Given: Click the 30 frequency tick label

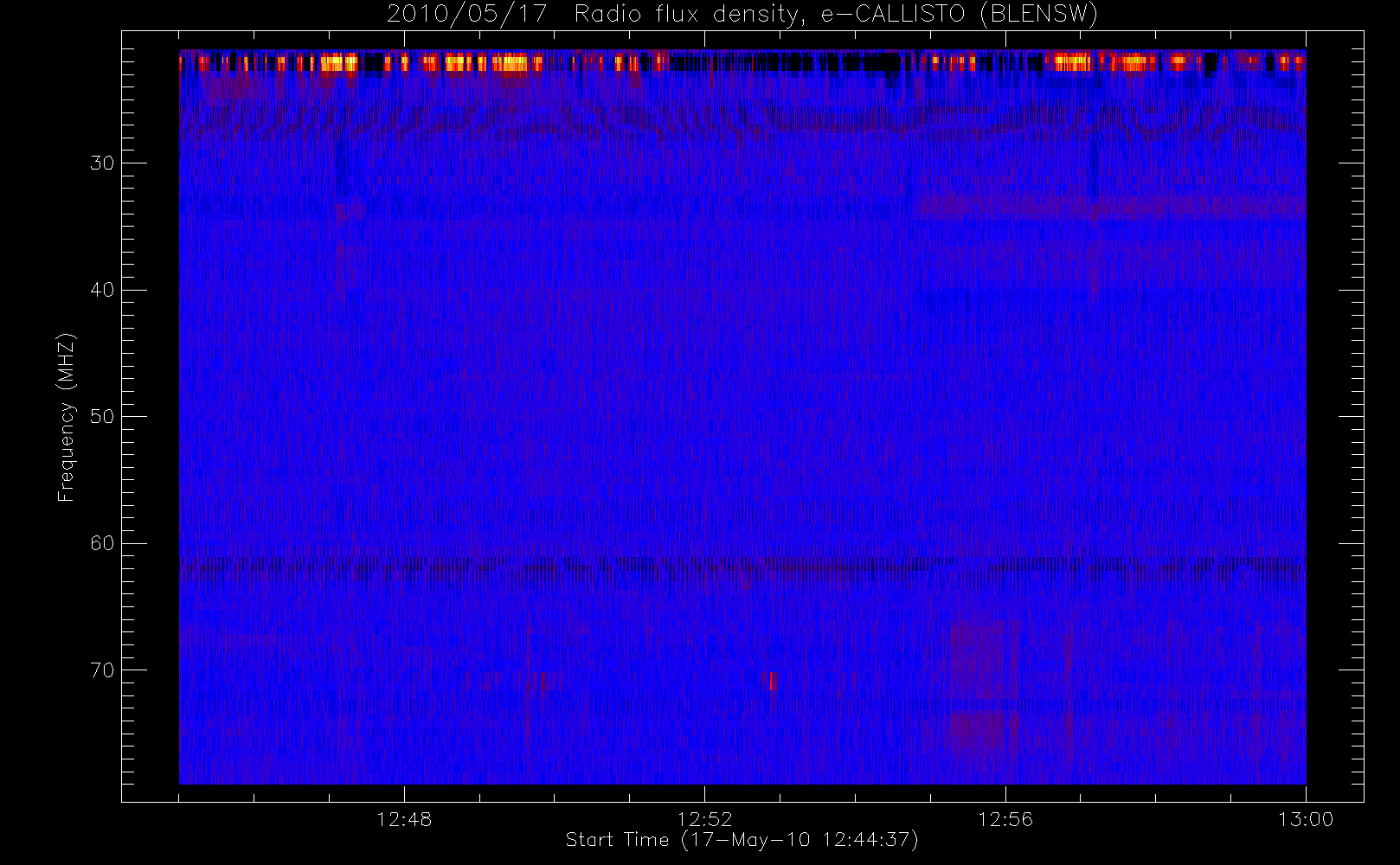Looking at the screenshot, I should [x=102, y=163].
